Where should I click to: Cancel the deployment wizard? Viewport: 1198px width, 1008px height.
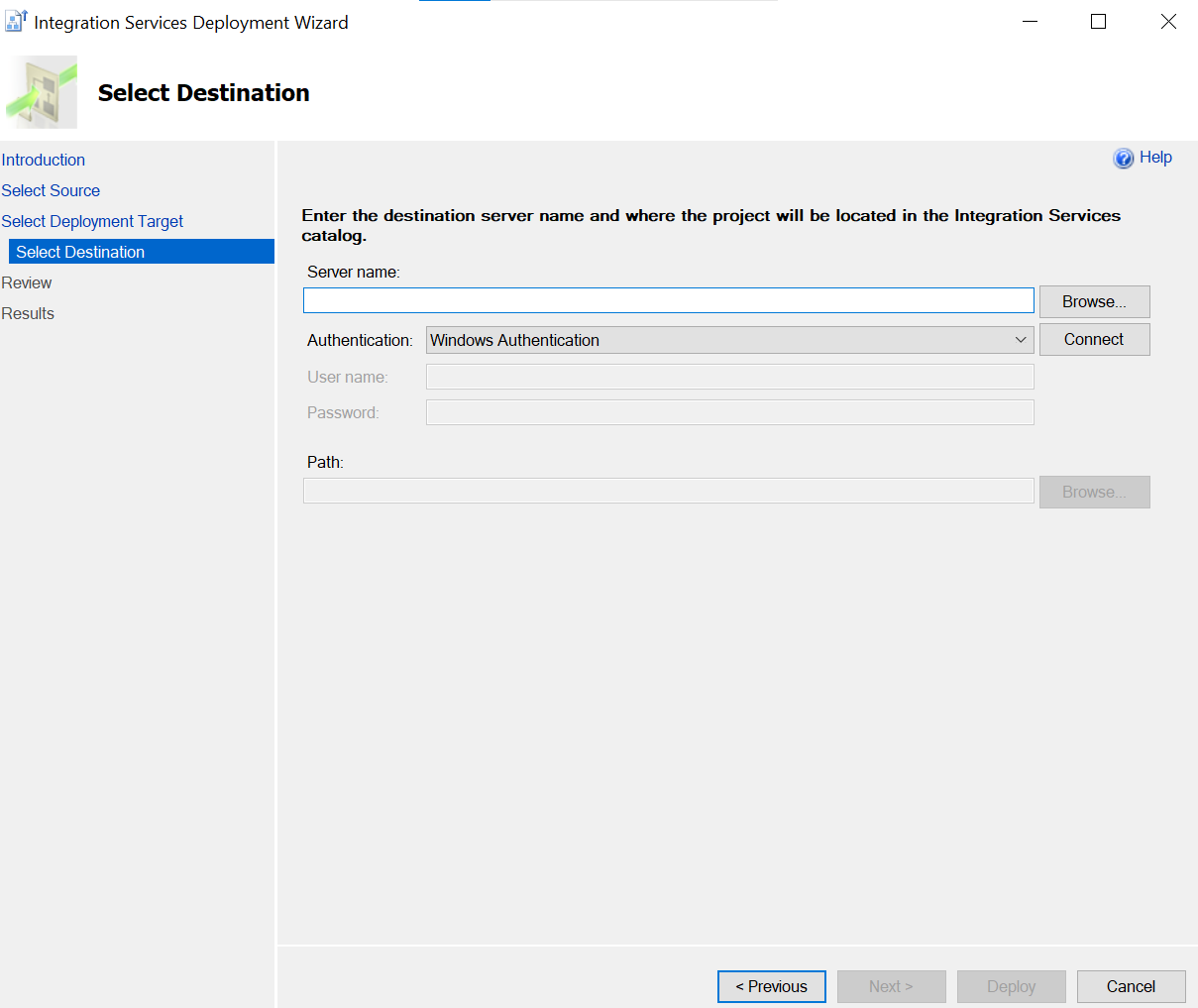[1132, 986]
